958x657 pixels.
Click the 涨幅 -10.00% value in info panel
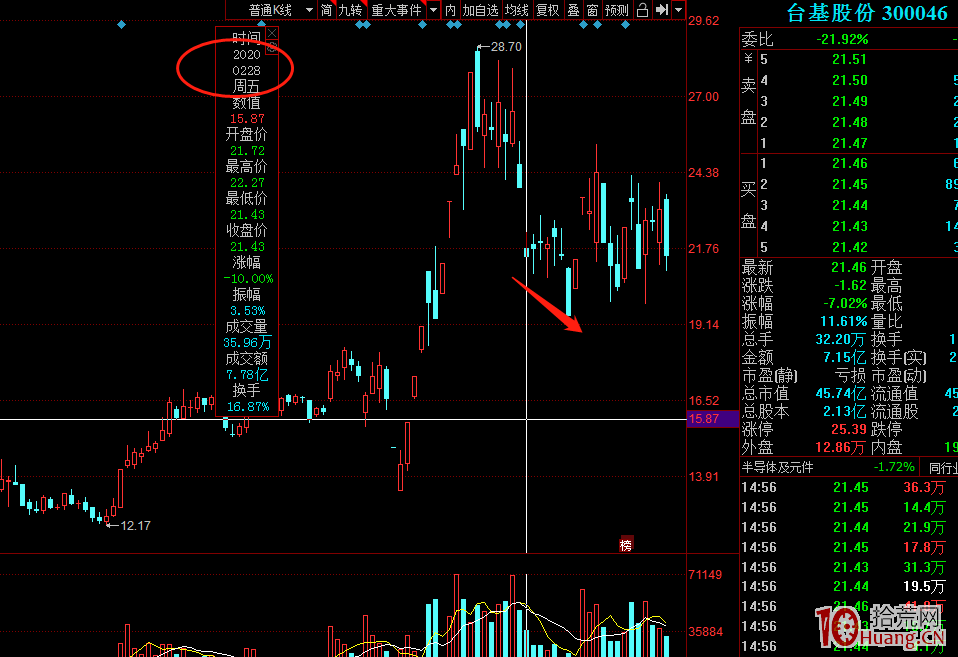coord(248,279)
